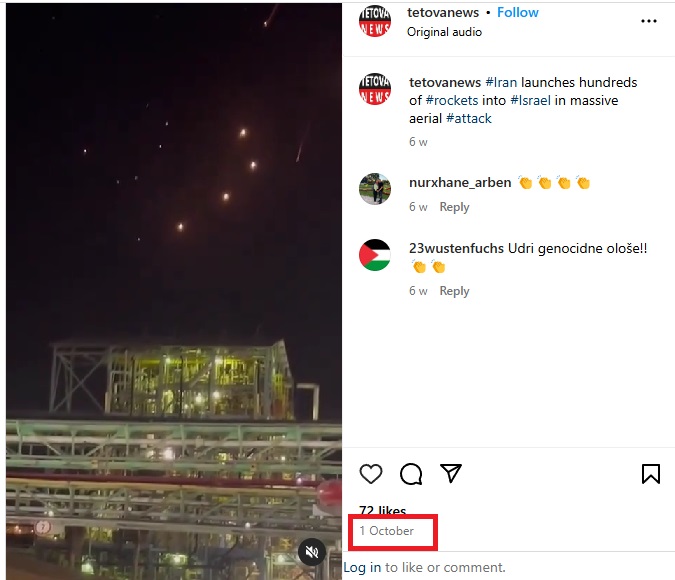Open 23wustenfuchs's flag avatar
This screenshot has width=675, height=580.
[x=375, y=255]
